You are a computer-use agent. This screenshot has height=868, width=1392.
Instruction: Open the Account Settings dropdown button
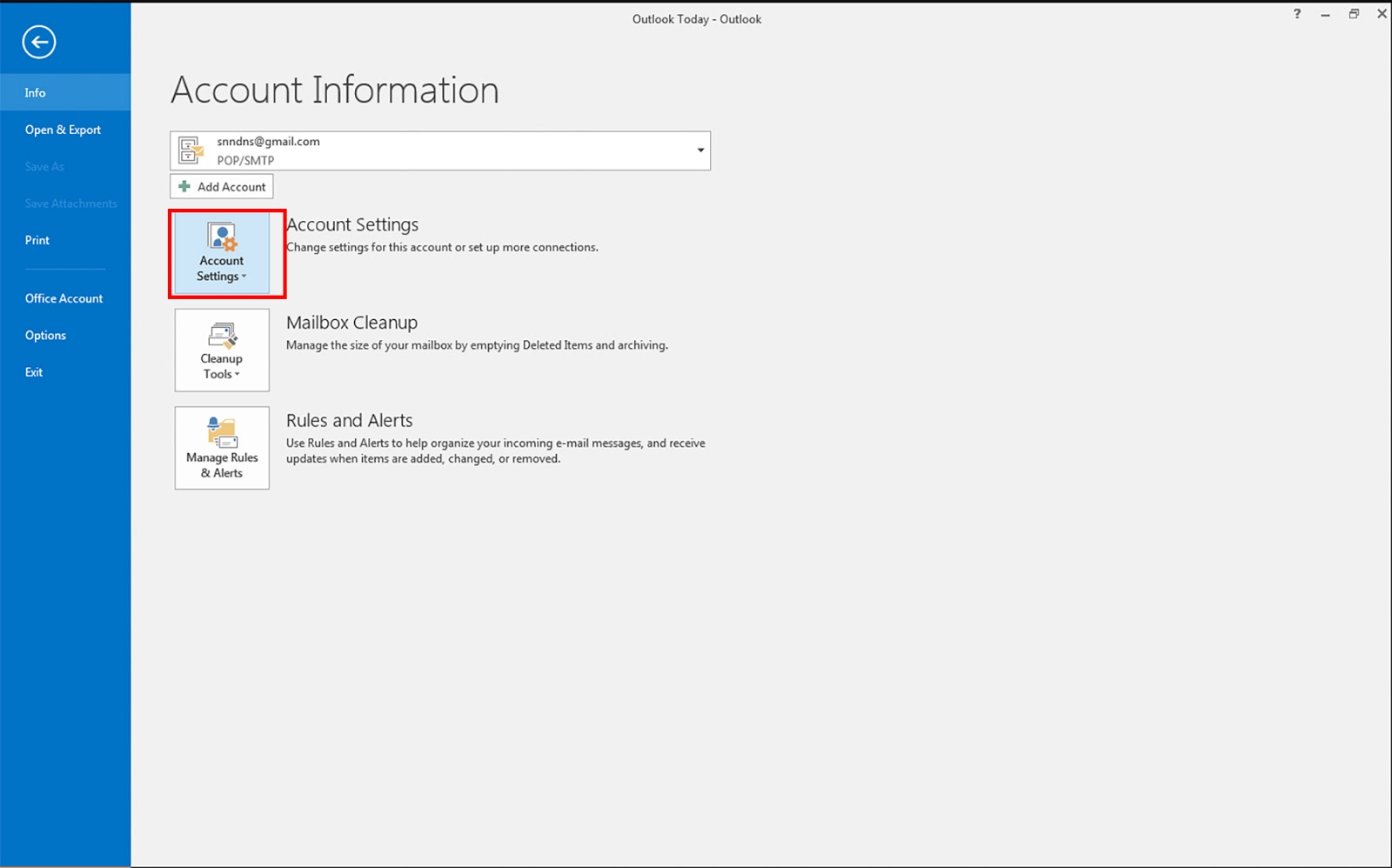coord(222,252)
